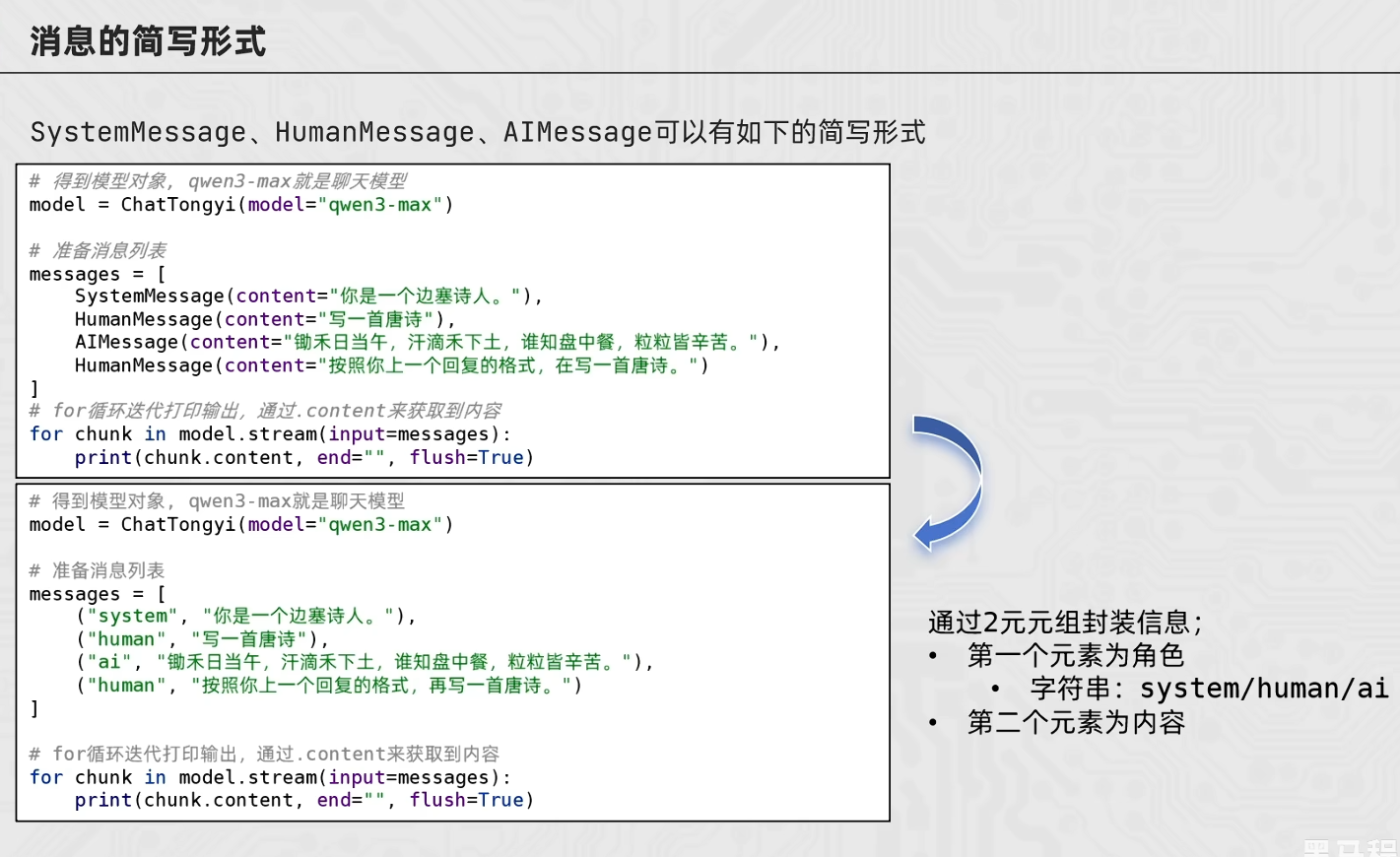Click the print(chunk.content...) line in bottom box
The image size is (1400, 857).
[x=304, y=801]
